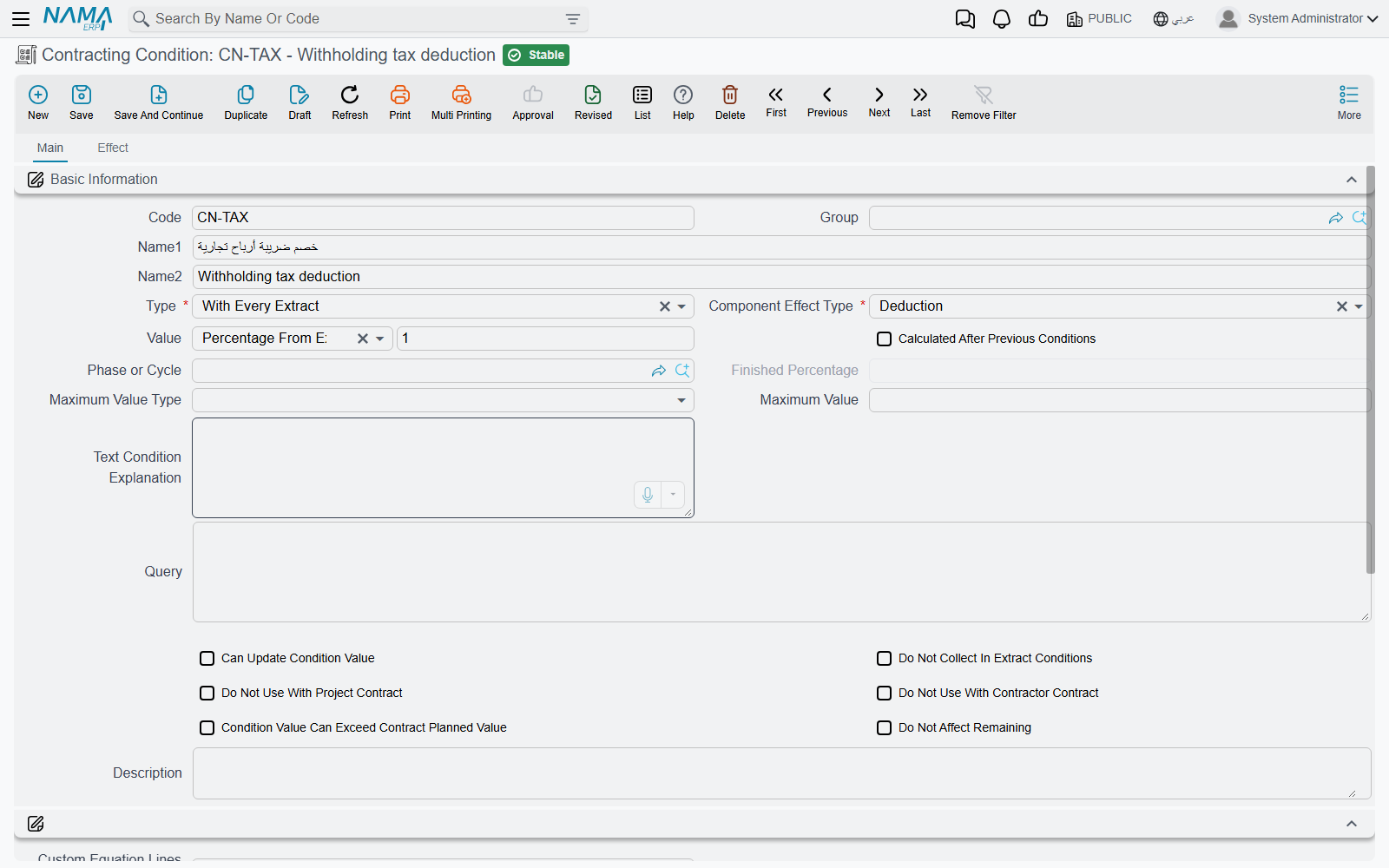Delete the current record

click(x=730, y=95)
